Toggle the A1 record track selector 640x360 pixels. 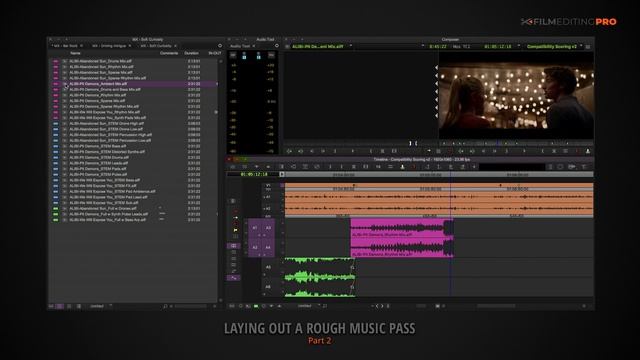pos(268,197)
